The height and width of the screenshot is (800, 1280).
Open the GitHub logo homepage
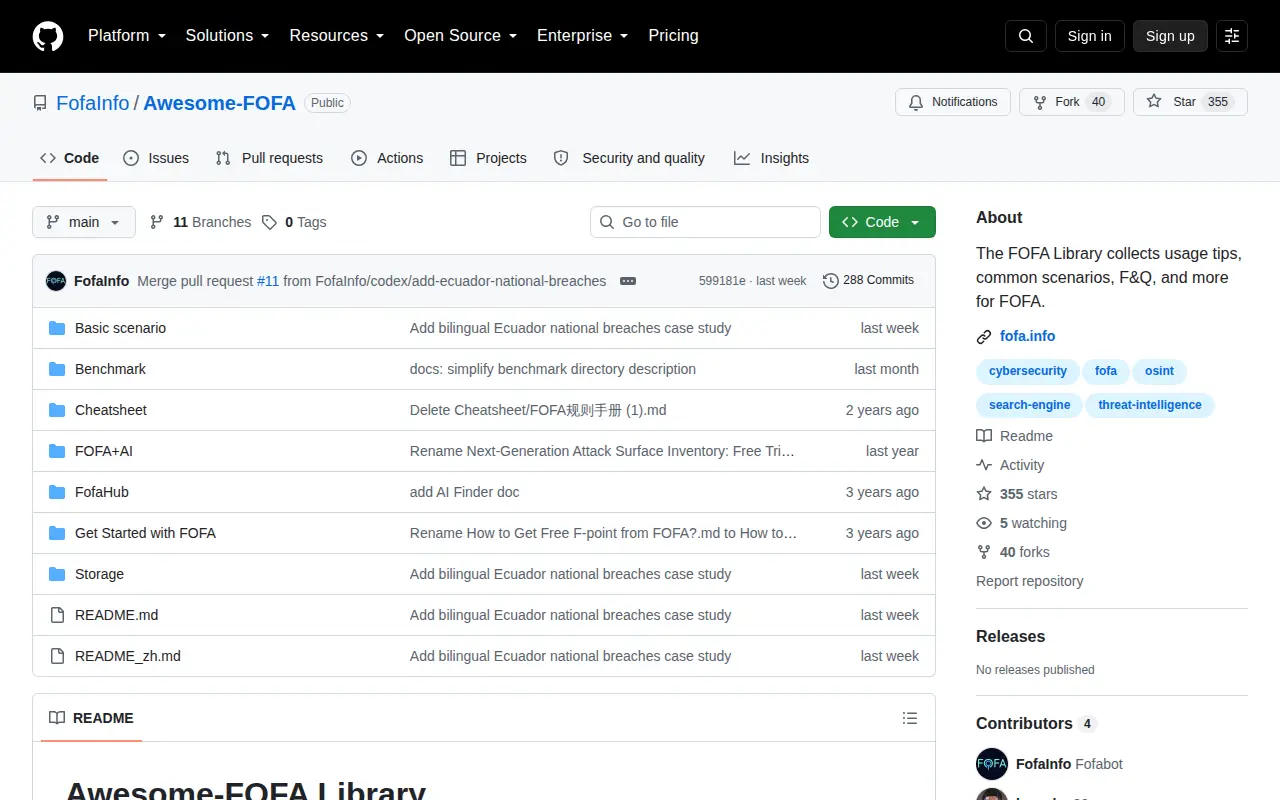coord(48,36)
